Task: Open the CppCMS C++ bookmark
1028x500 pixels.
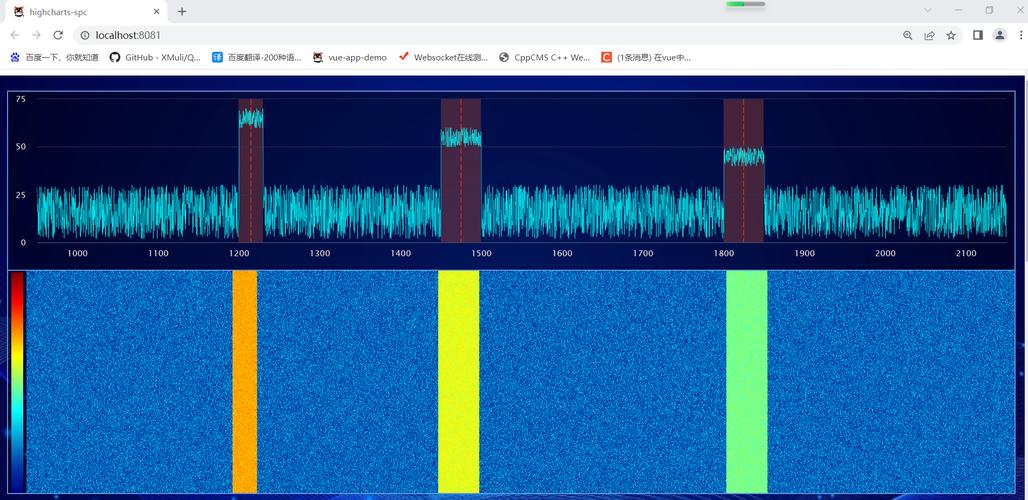Action: 545,58
